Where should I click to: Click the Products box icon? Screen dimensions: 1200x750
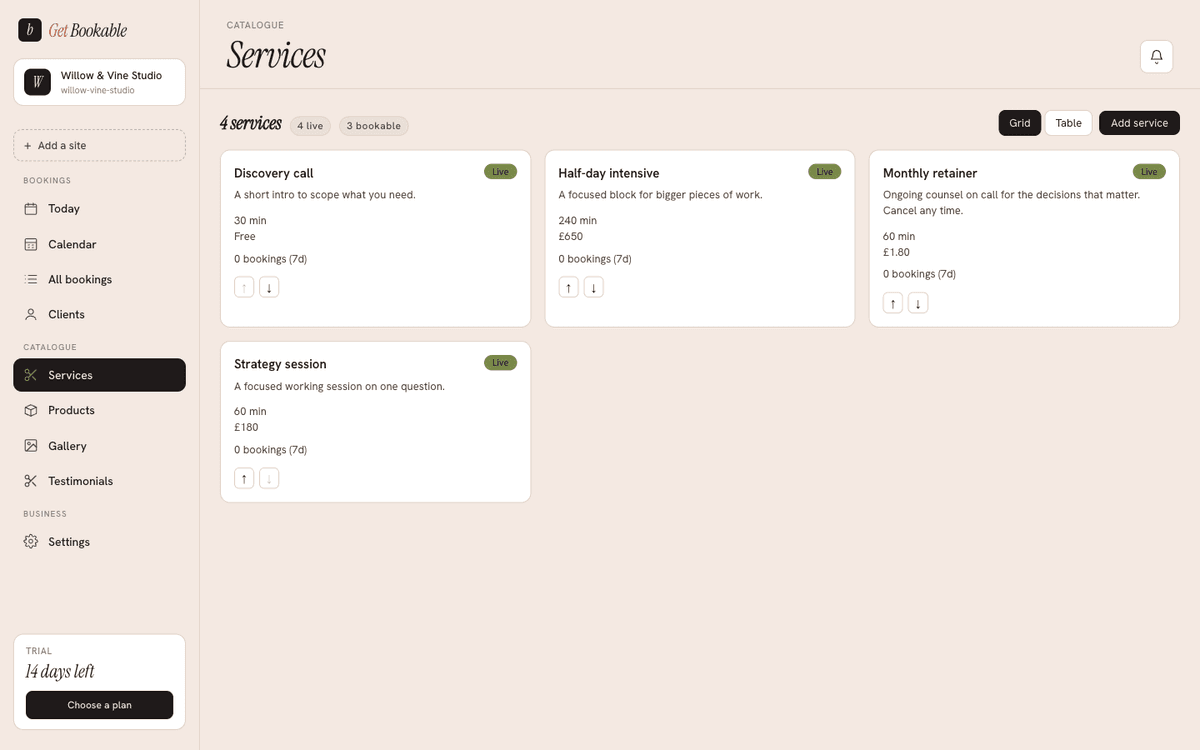coord(31,410)
